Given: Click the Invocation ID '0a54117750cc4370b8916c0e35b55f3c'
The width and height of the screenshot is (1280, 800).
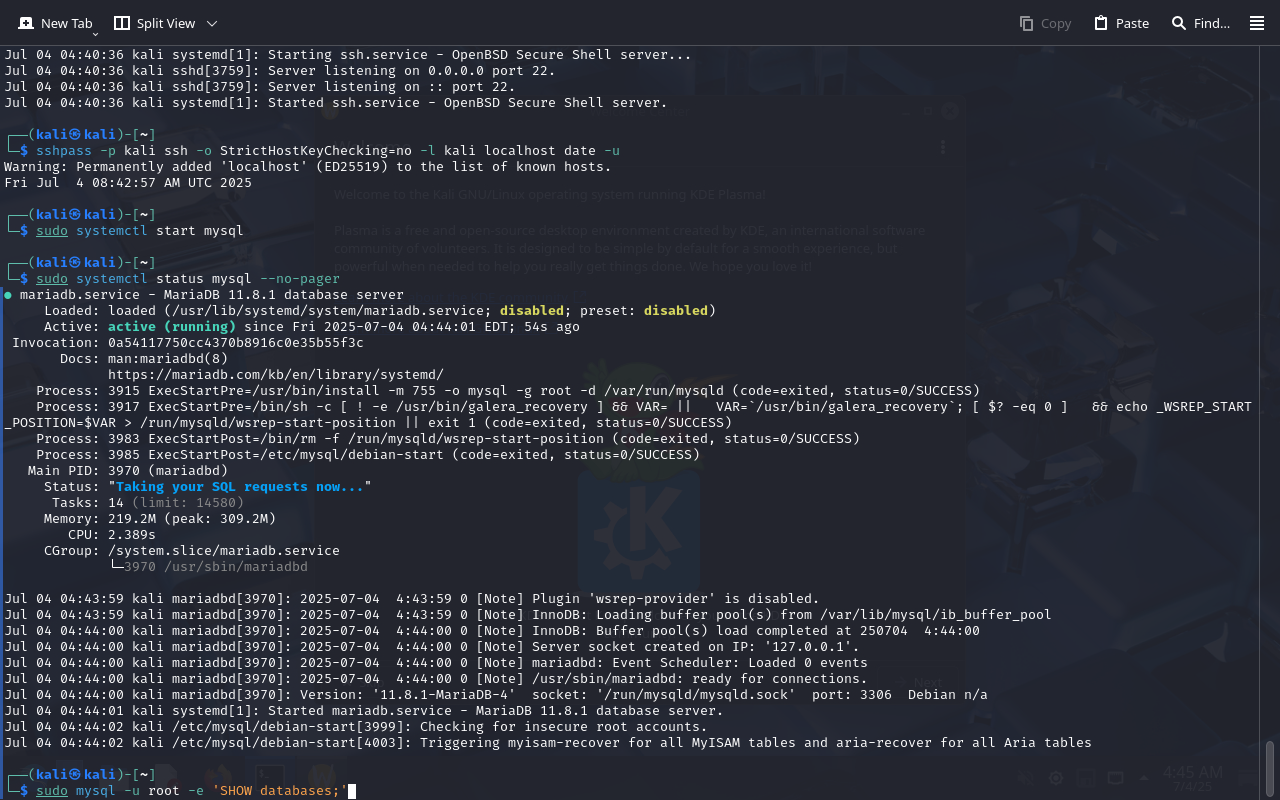Looking at the screenshot, I should (236, 343).
